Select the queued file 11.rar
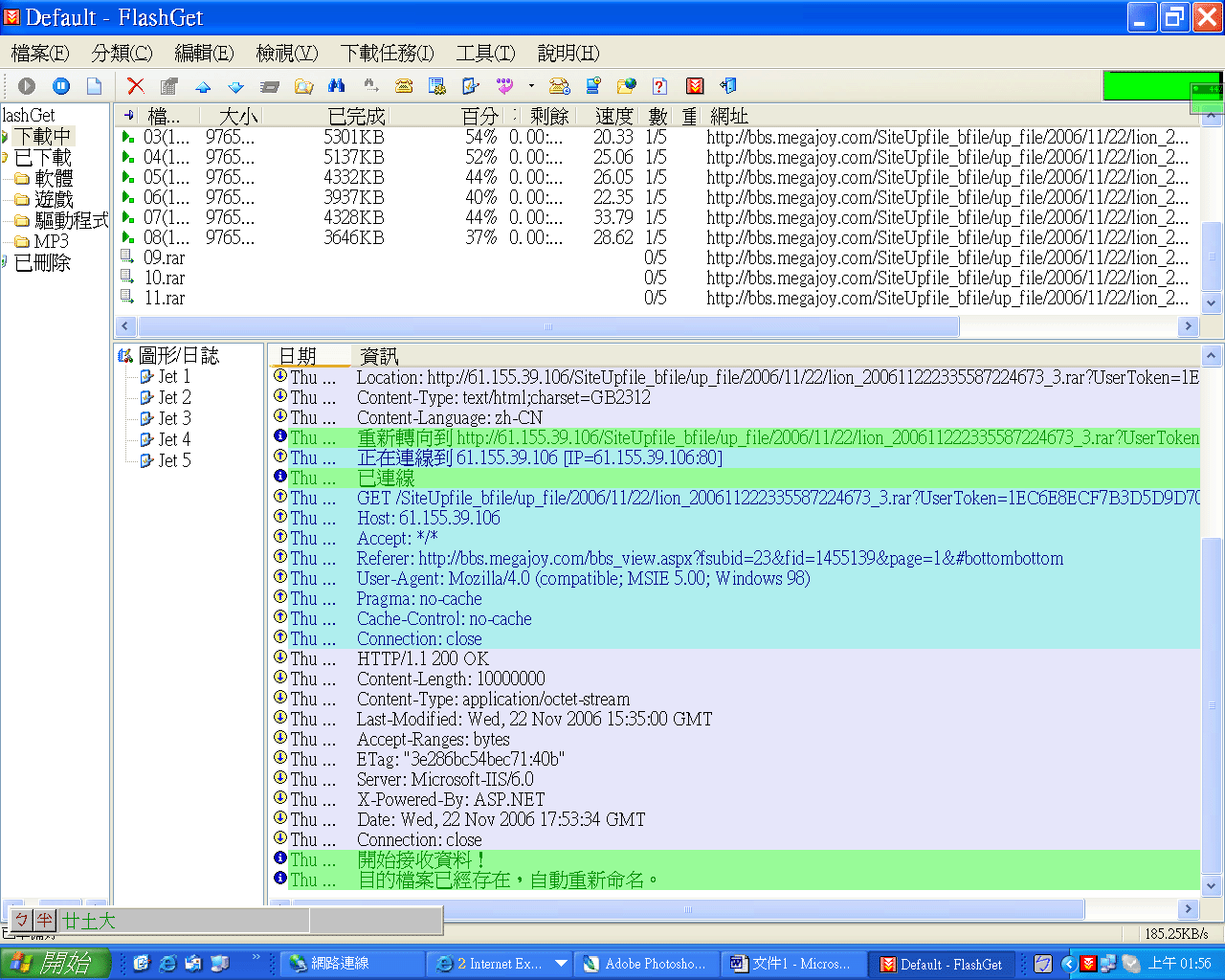This screenshot has width=1225, height=980. tap(656, 298)
